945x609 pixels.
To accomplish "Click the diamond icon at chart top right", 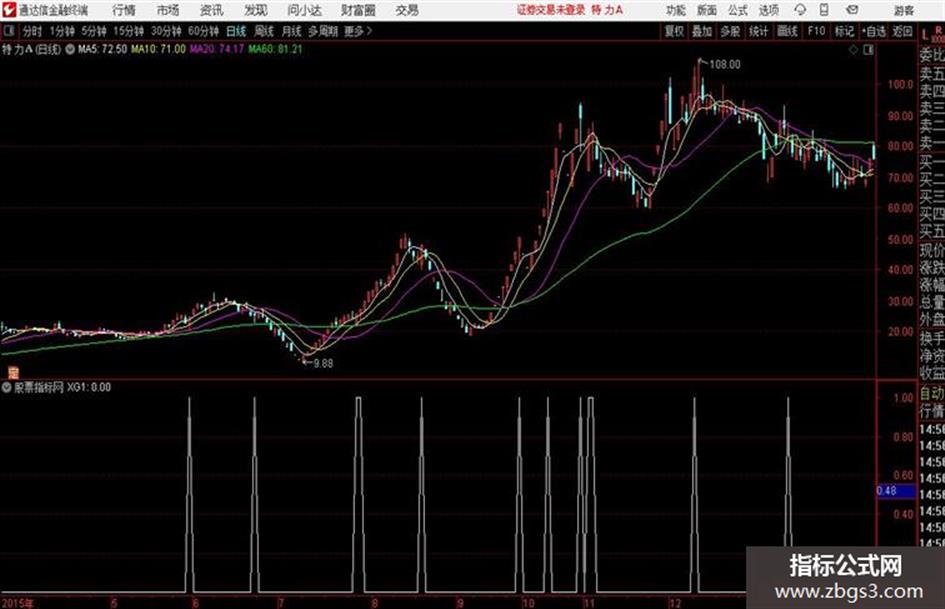I will point(853,50).
